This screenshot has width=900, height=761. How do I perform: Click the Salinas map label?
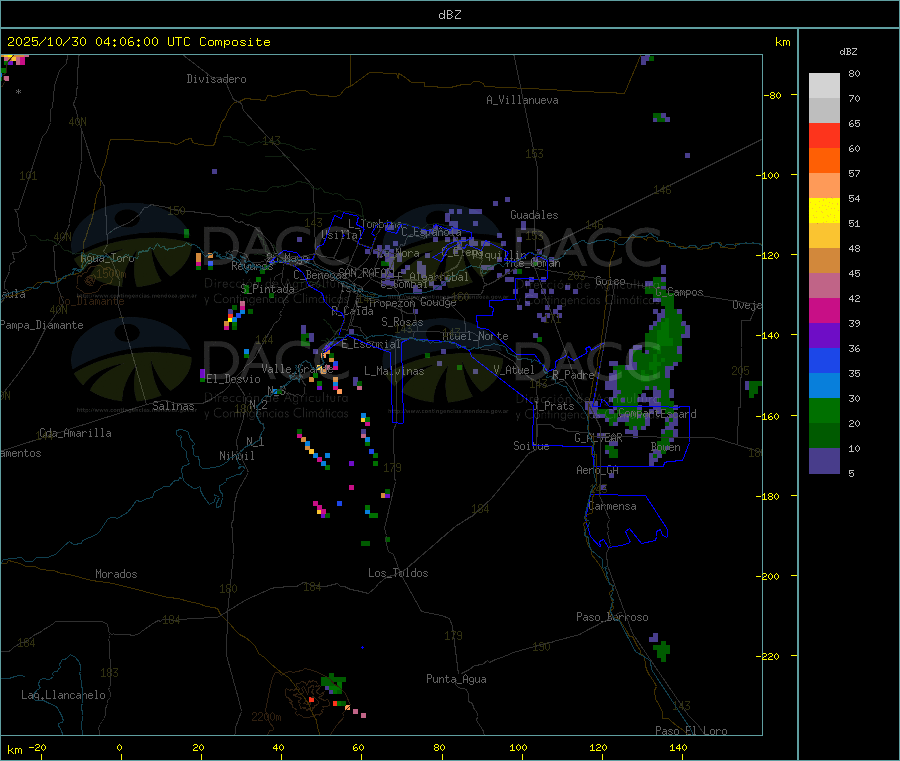point(173,407)
